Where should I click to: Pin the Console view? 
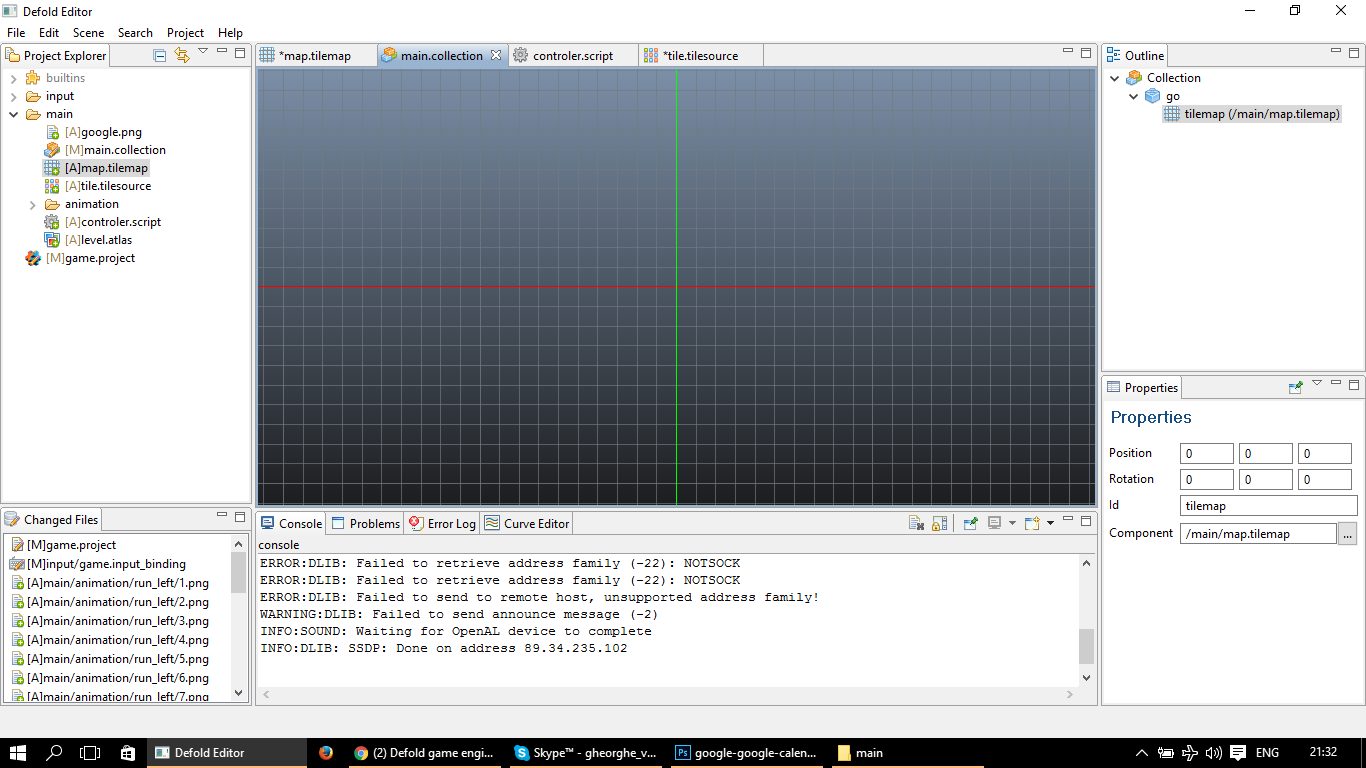coord(970,523)
